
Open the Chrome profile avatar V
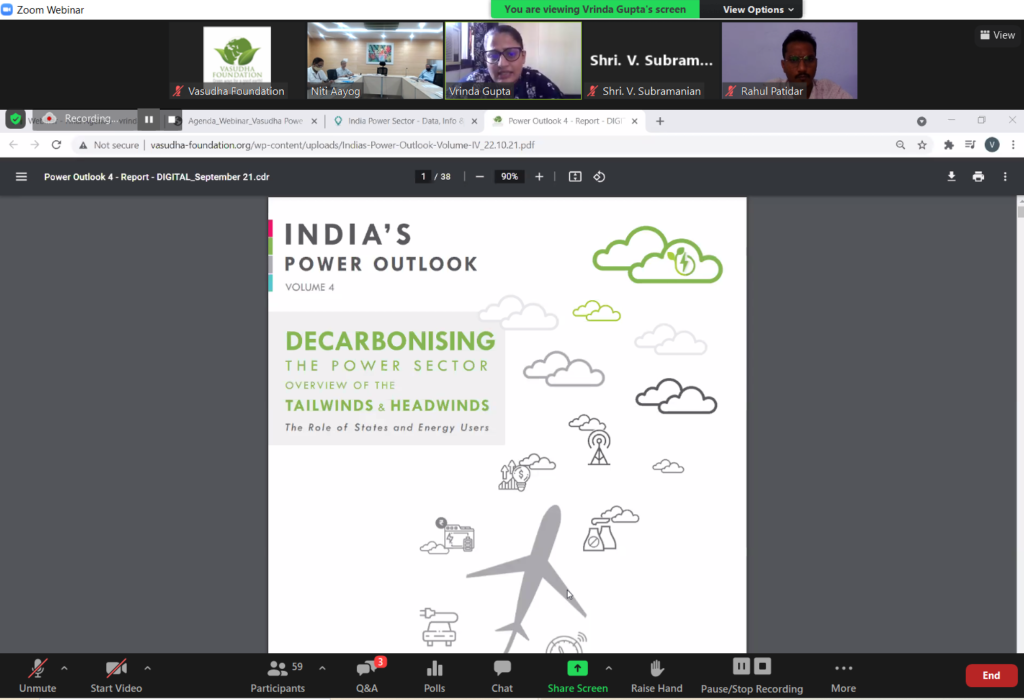click(991, 145)
